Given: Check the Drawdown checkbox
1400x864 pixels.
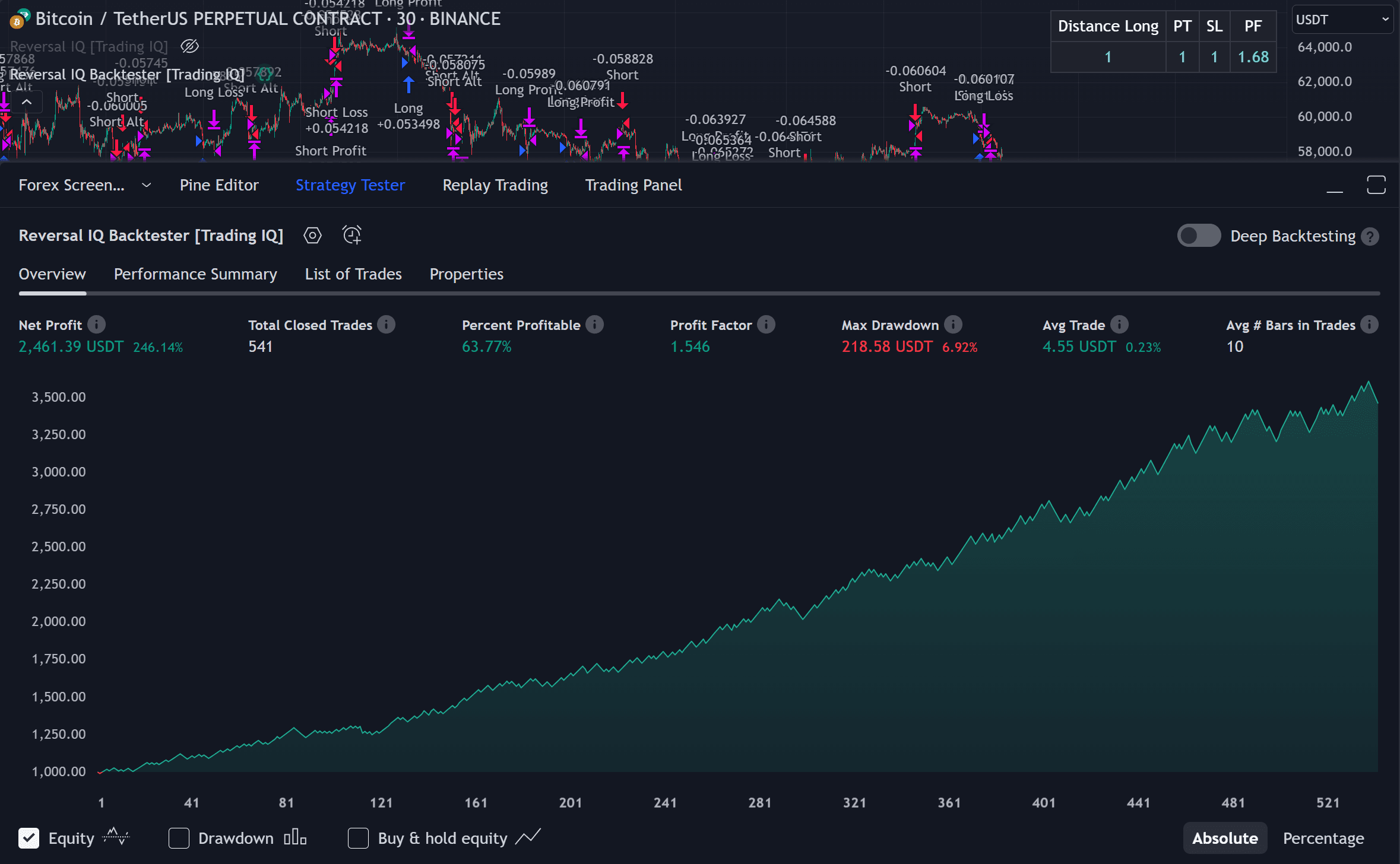Looking at the screenshot, I should [179, 838].
